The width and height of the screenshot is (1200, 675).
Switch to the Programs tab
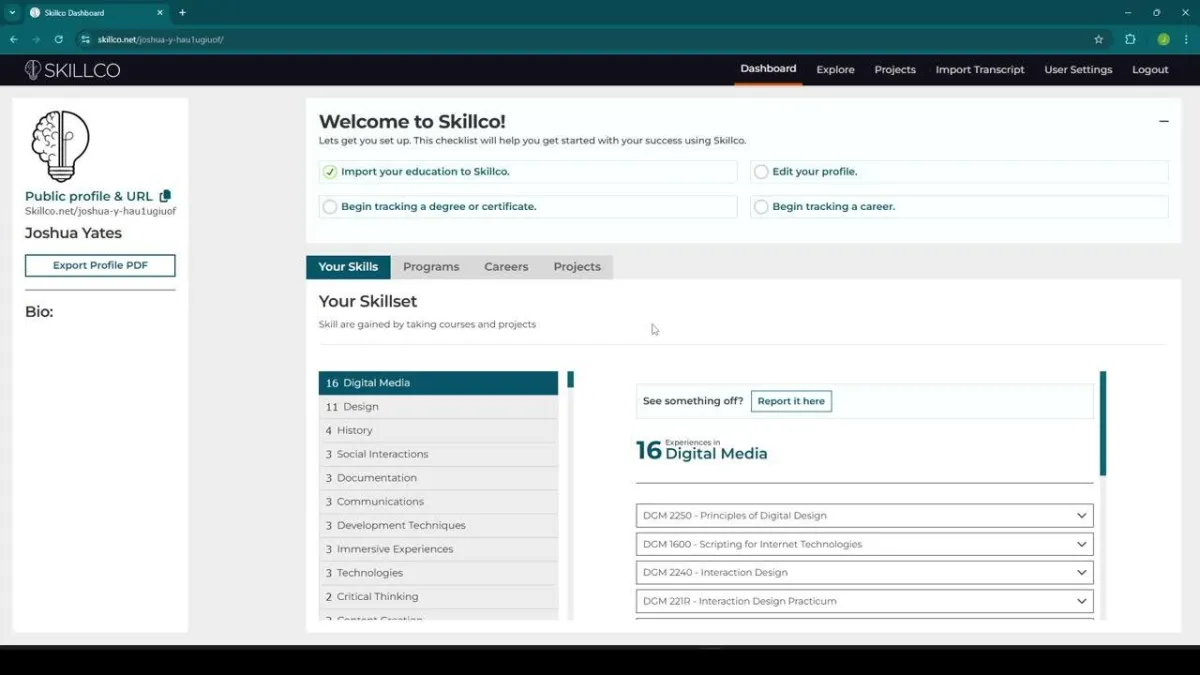click(x=431, y=267)
